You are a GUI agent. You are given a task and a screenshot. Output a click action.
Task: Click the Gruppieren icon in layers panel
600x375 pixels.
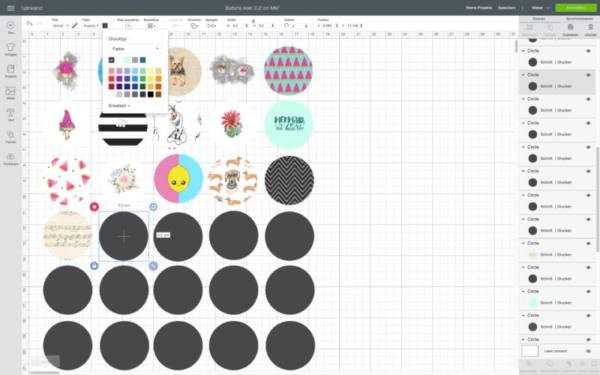pos(530,28)
